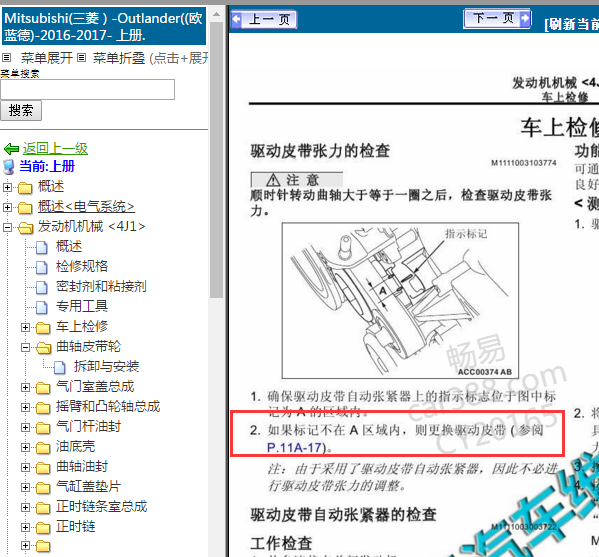599x557 pixels.
Task: Click the open folder icon beside 曲轴皮带轮
Action: 43,348
